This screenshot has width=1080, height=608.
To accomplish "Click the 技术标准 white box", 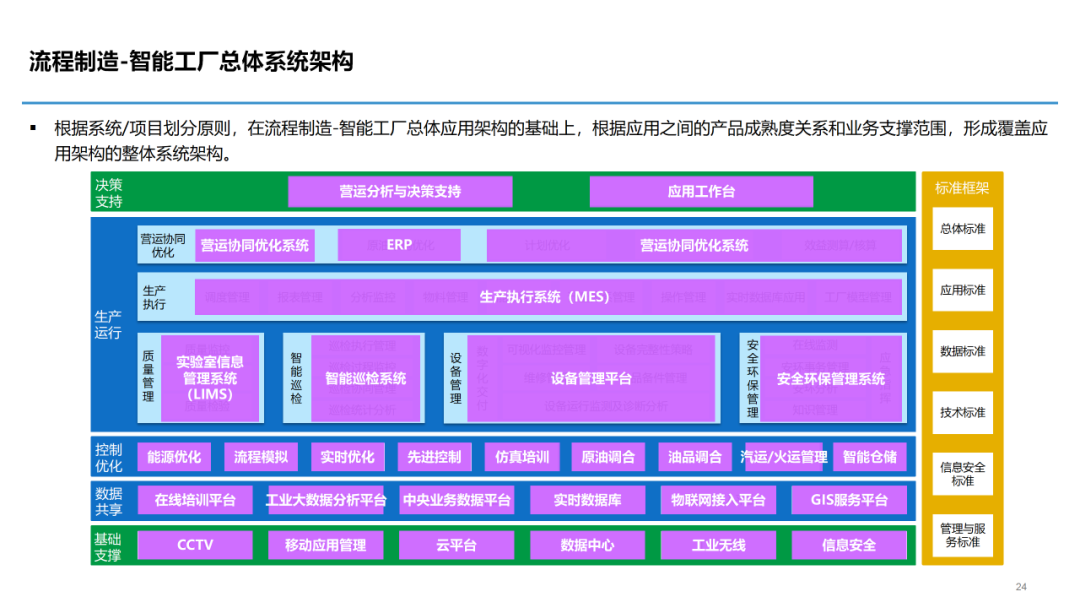I will tap(963, 412).
